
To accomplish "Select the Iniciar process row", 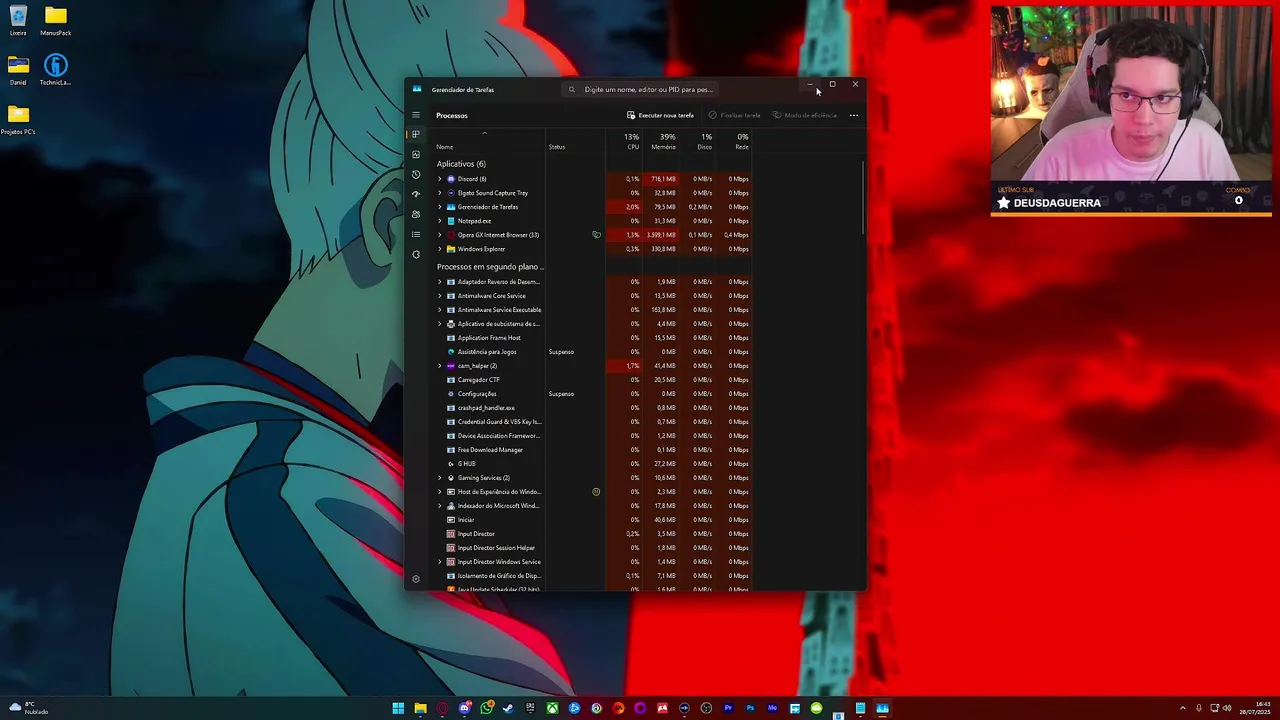I will 592,520.
